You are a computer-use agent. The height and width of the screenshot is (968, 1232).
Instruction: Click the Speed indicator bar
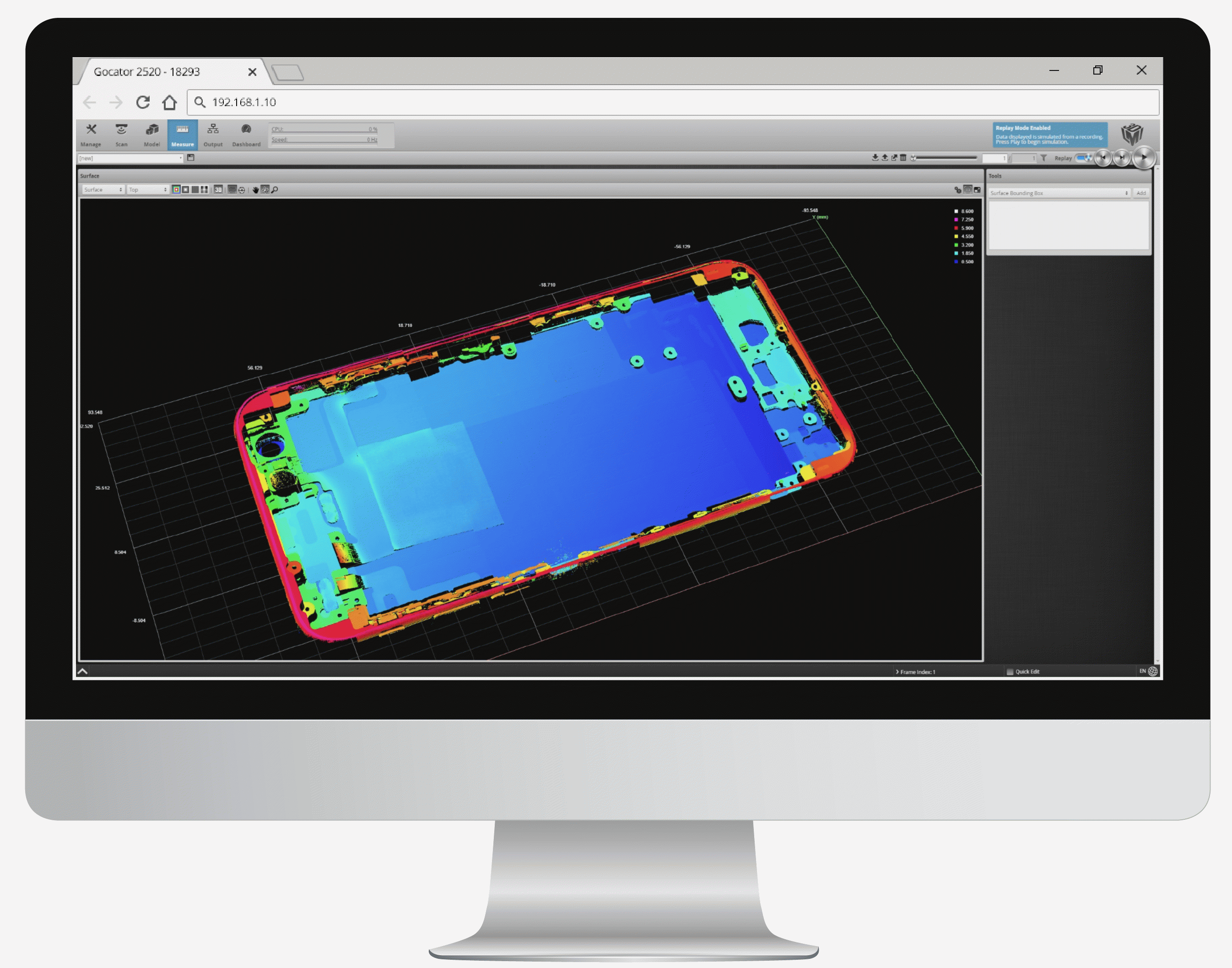click(x=324, y=140)
